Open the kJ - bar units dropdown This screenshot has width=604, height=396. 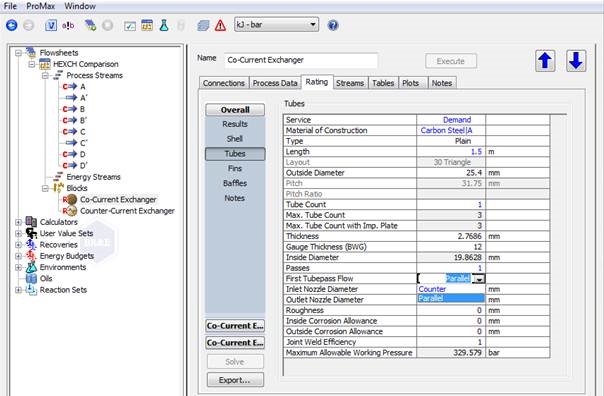coord(276,25)
